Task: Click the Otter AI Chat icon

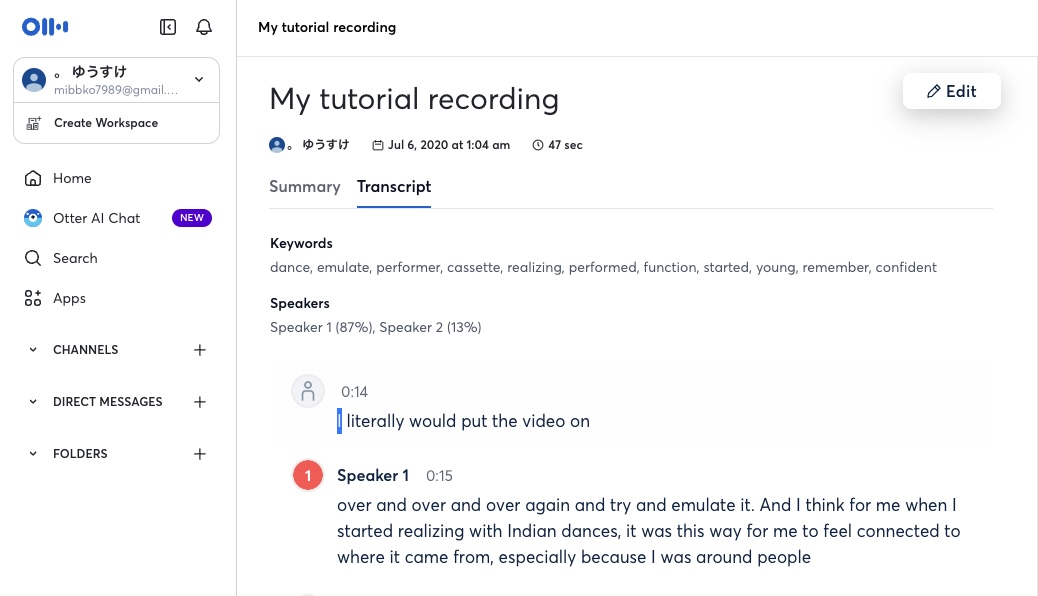Action: (x=33, y=218)
